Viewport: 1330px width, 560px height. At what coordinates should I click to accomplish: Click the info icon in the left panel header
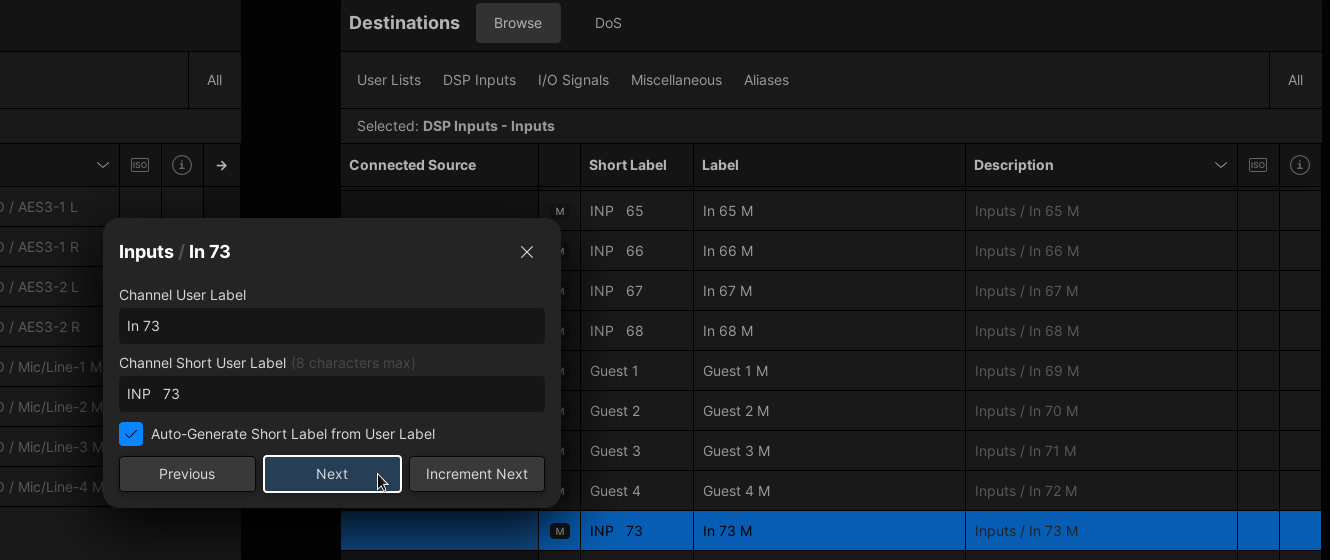(181, 165)
